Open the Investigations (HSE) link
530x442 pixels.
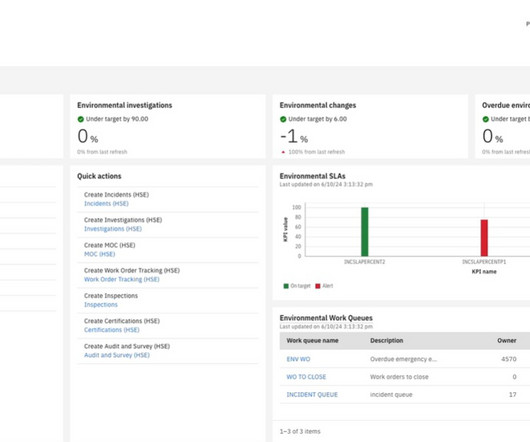click(x=113, y=229)
